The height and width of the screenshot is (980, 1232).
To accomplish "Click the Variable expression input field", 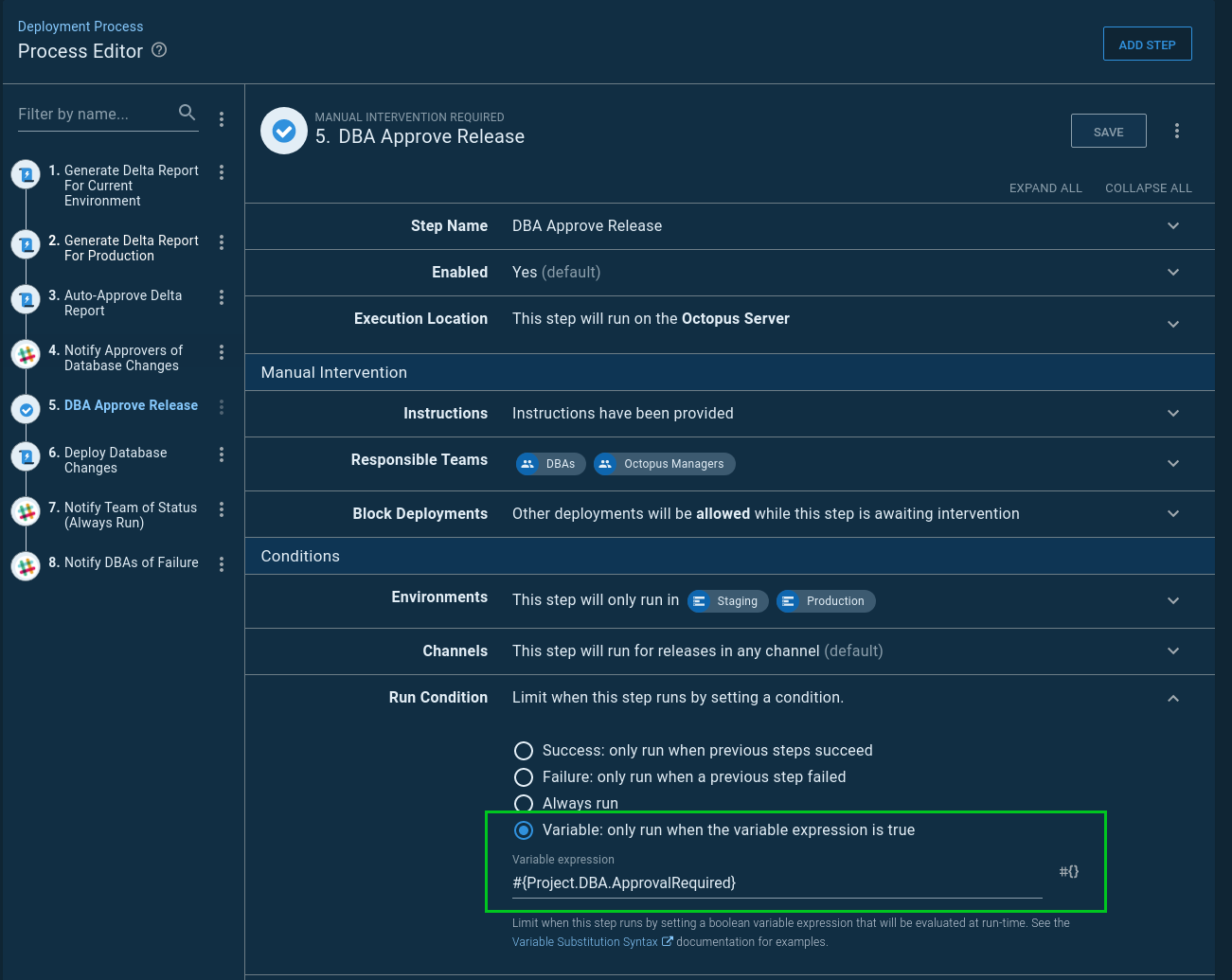I will pyautogui.click(x=777, y=883).
